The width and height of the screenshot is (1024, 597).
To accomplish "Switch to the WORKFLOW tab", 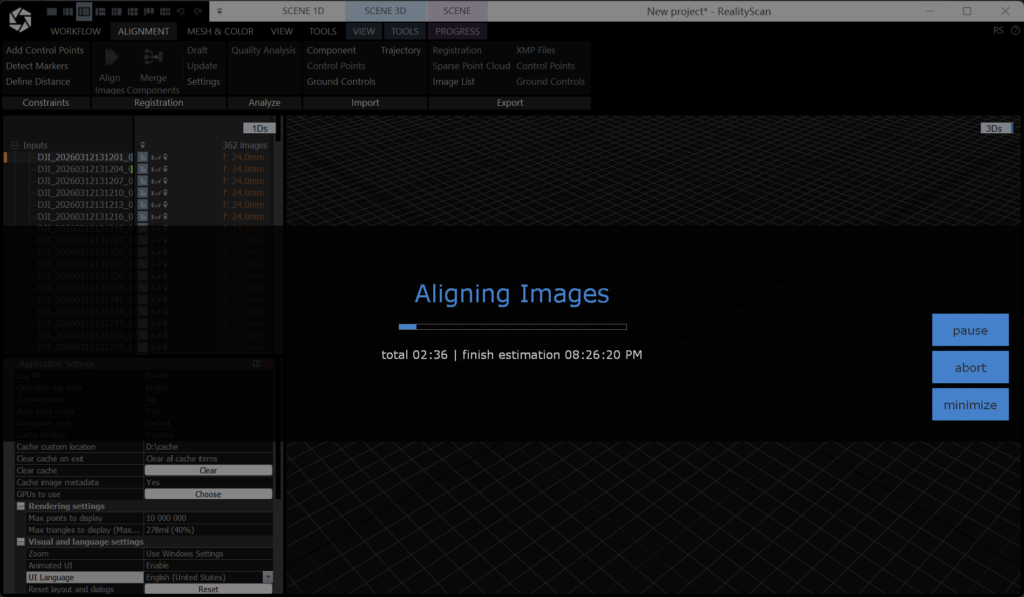I will point(76,31).
